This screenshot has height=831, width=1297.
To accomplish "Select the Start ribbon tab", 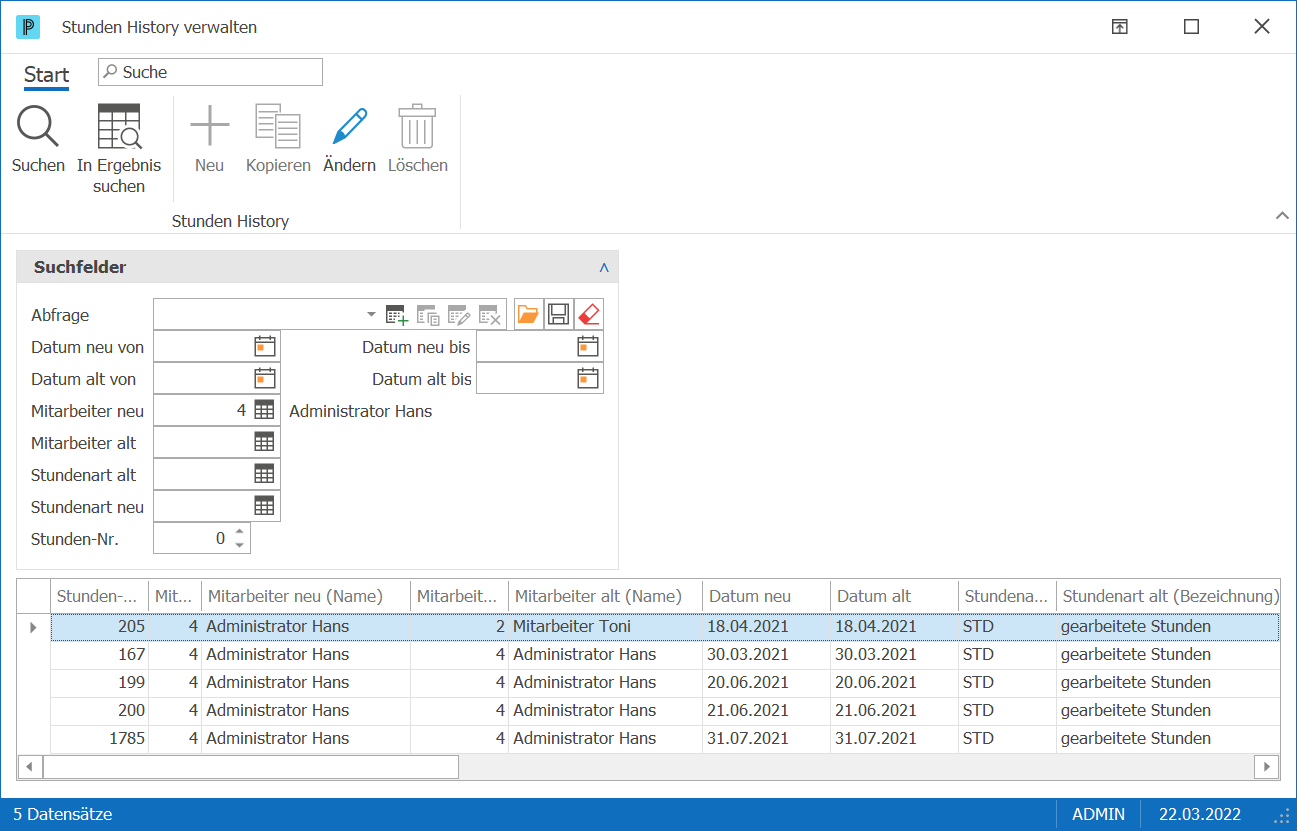I will 46,75.
